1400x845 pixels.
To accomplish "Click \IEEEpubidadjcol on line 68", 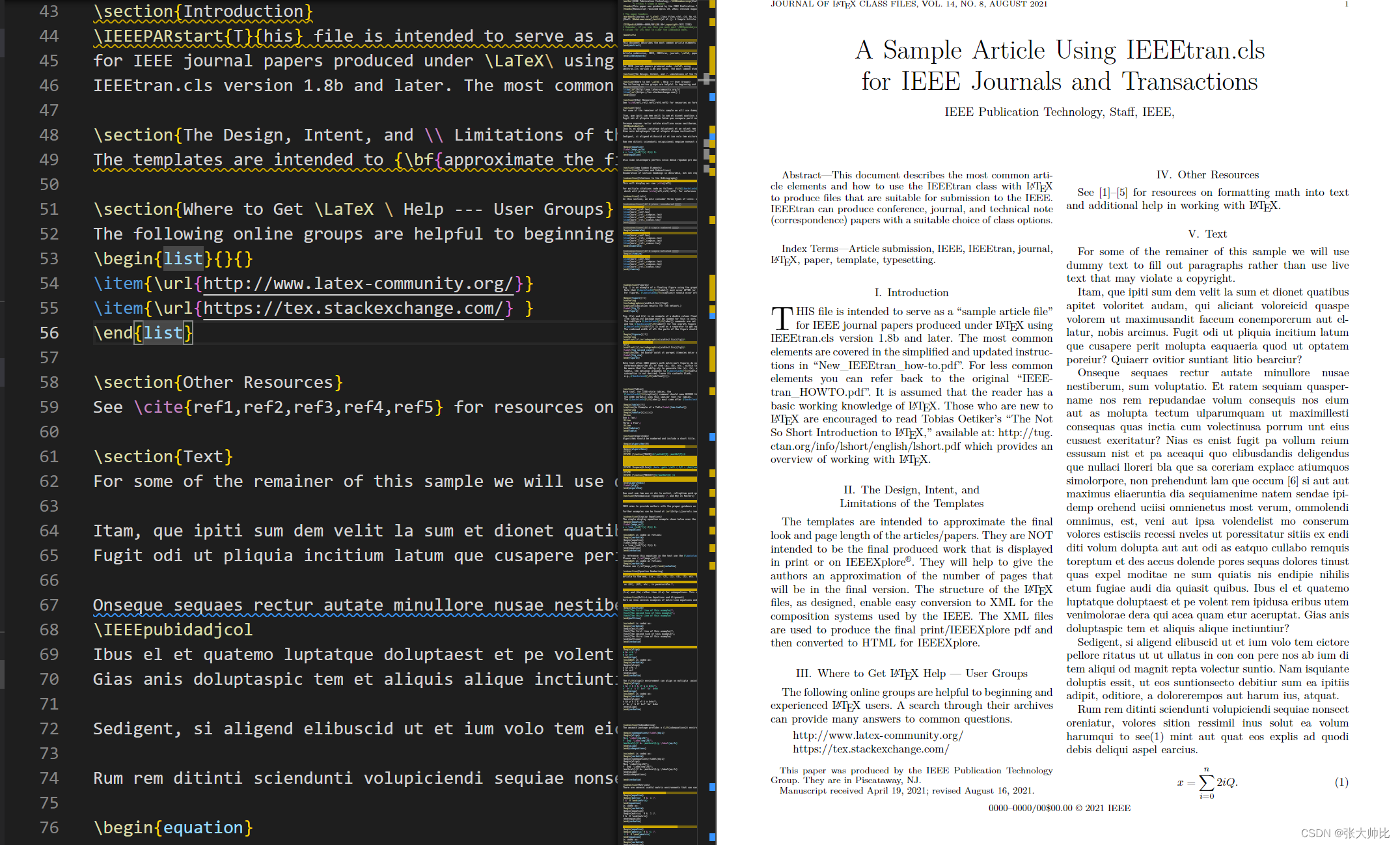I will [173, 630].
